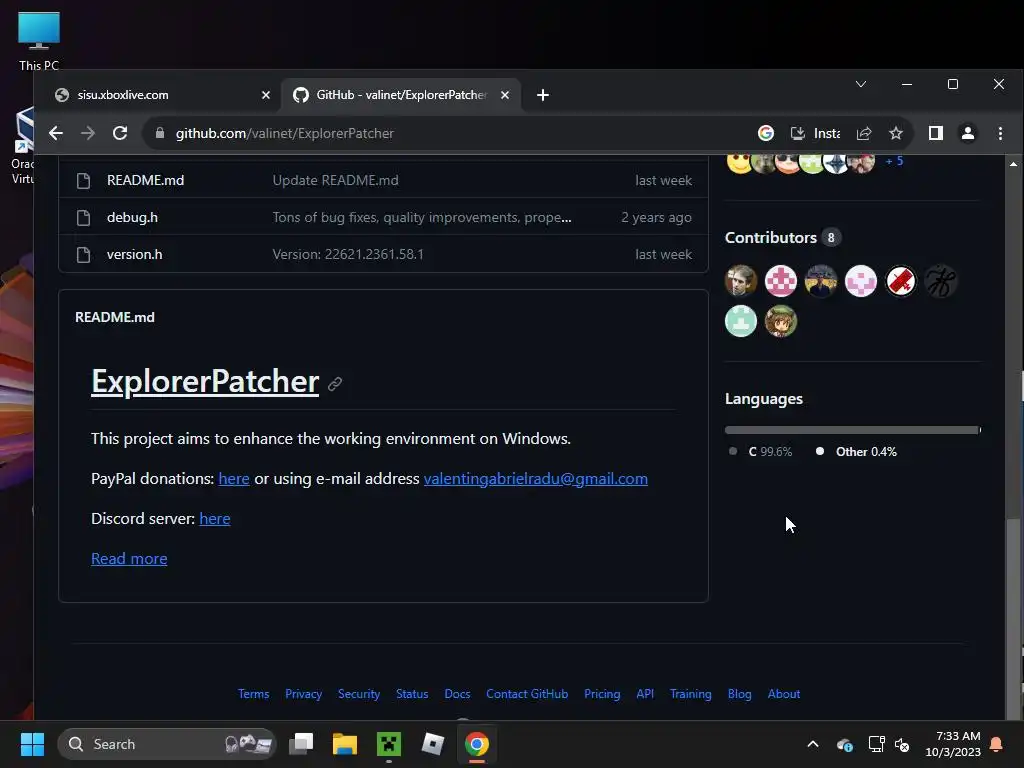
Task: Open File Explorer from the taskbar
Action: click(345, 744)
